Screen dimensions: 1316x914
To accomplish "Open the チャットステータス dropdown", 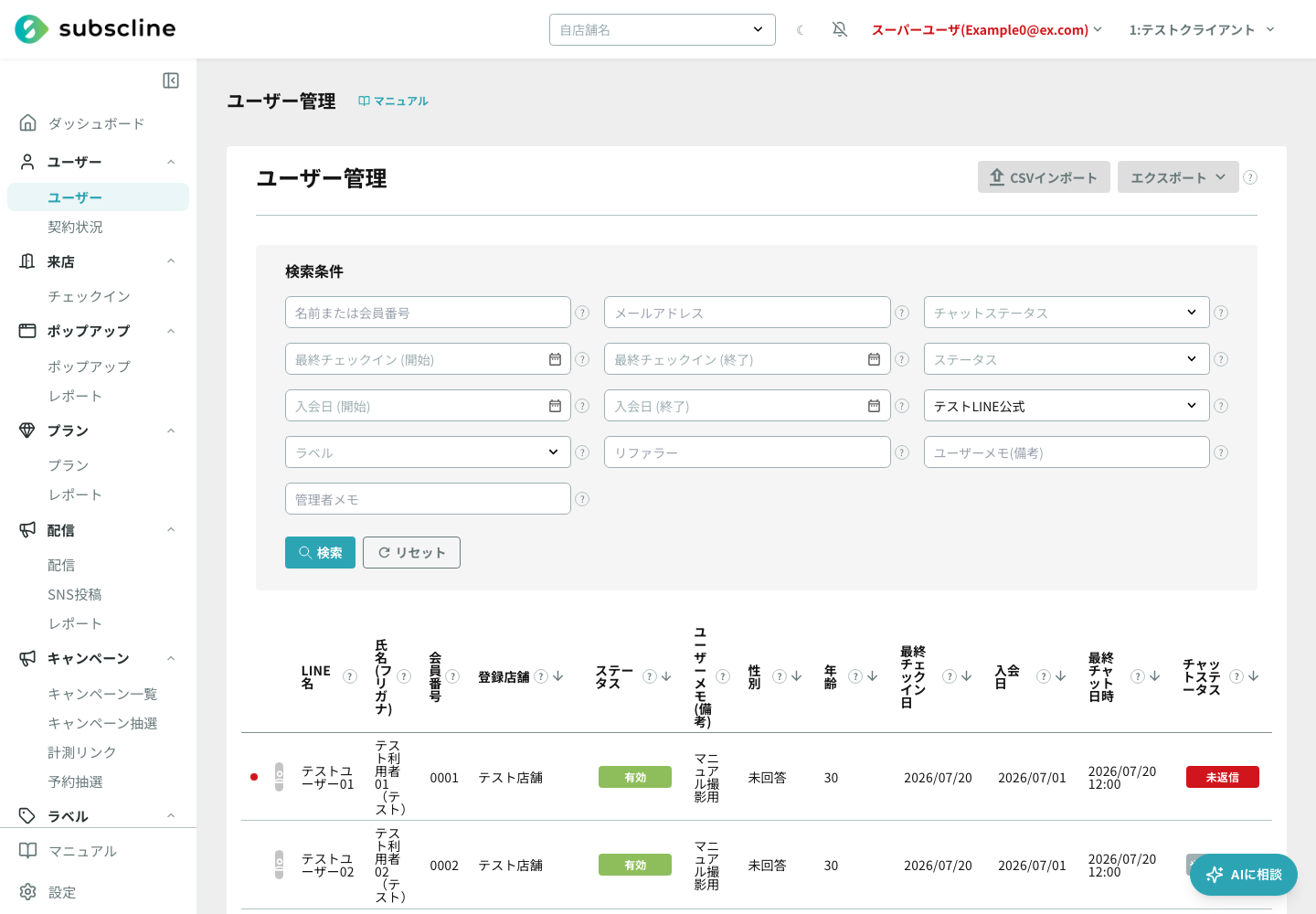I will pos(1067,313).
